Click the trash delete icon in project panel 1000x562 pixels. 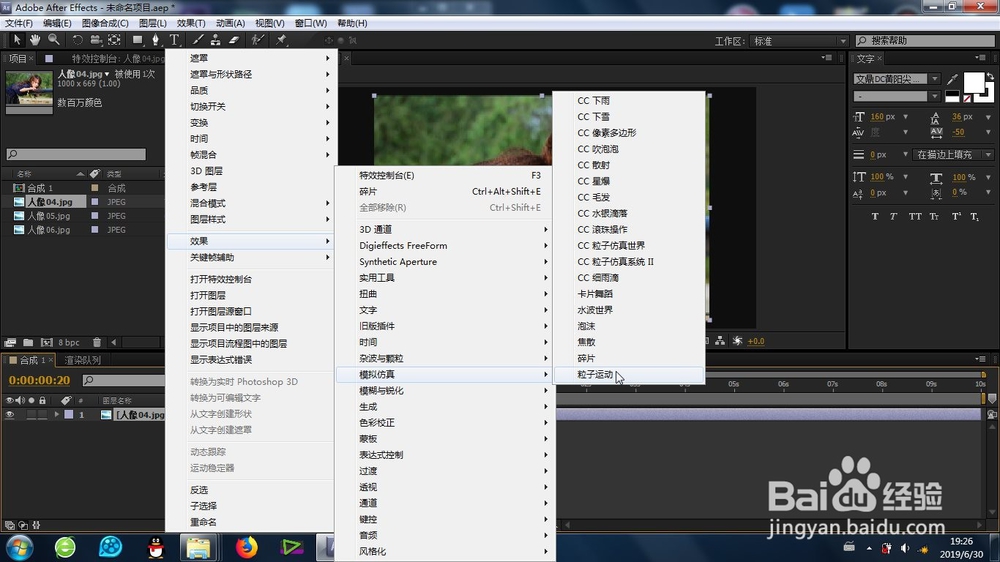tap(97, 343)
